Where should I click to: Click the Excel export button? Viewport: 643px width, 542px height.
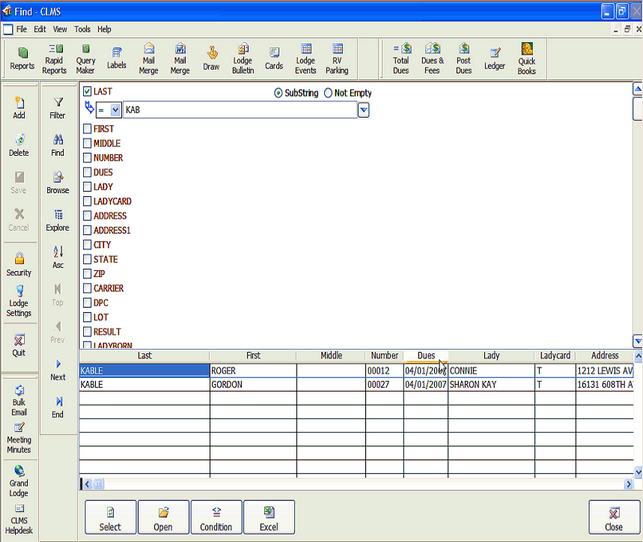[269, 516]
